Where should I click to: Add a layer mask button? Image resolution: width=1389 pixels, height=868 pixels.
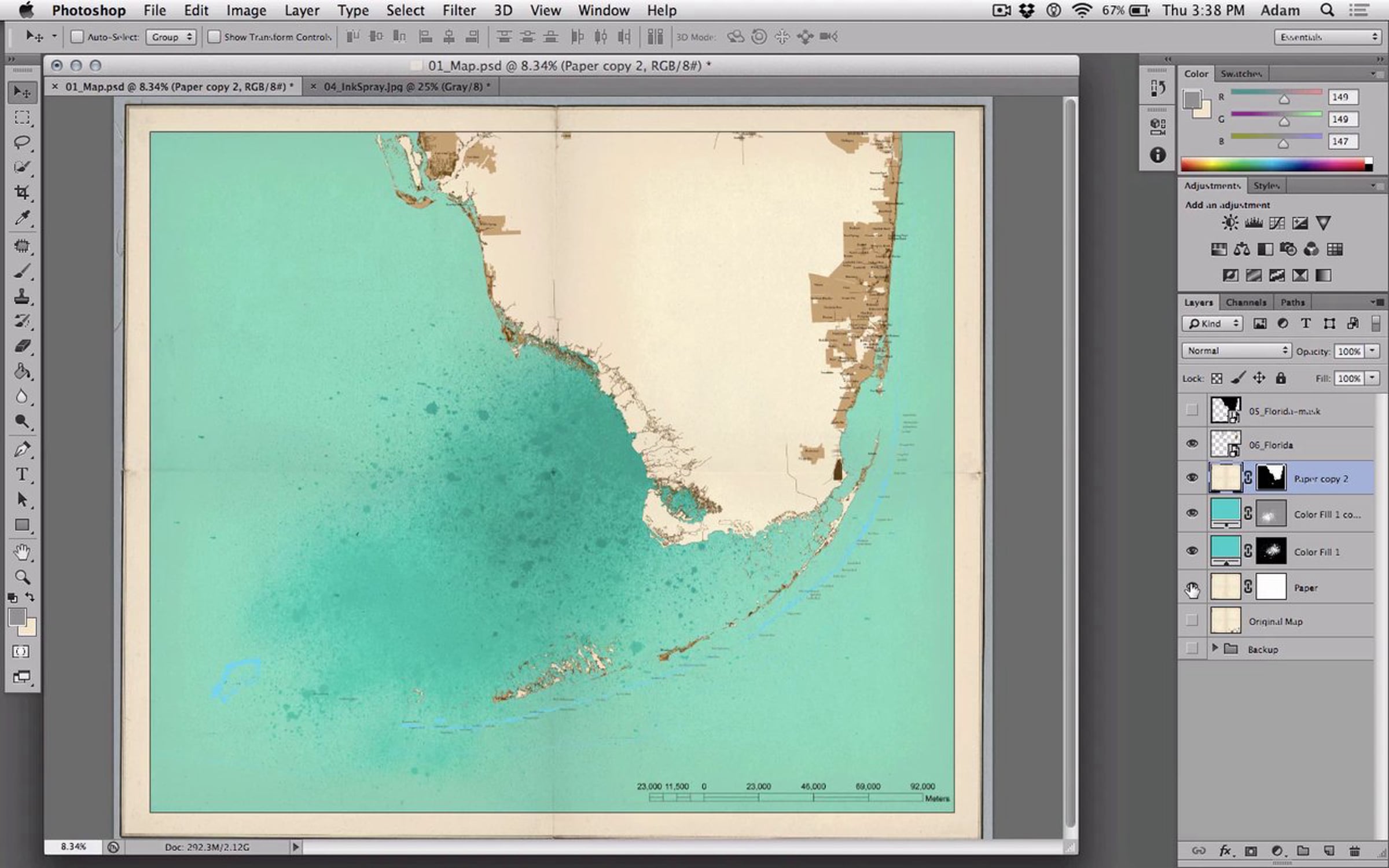[x=1251, y=851]
